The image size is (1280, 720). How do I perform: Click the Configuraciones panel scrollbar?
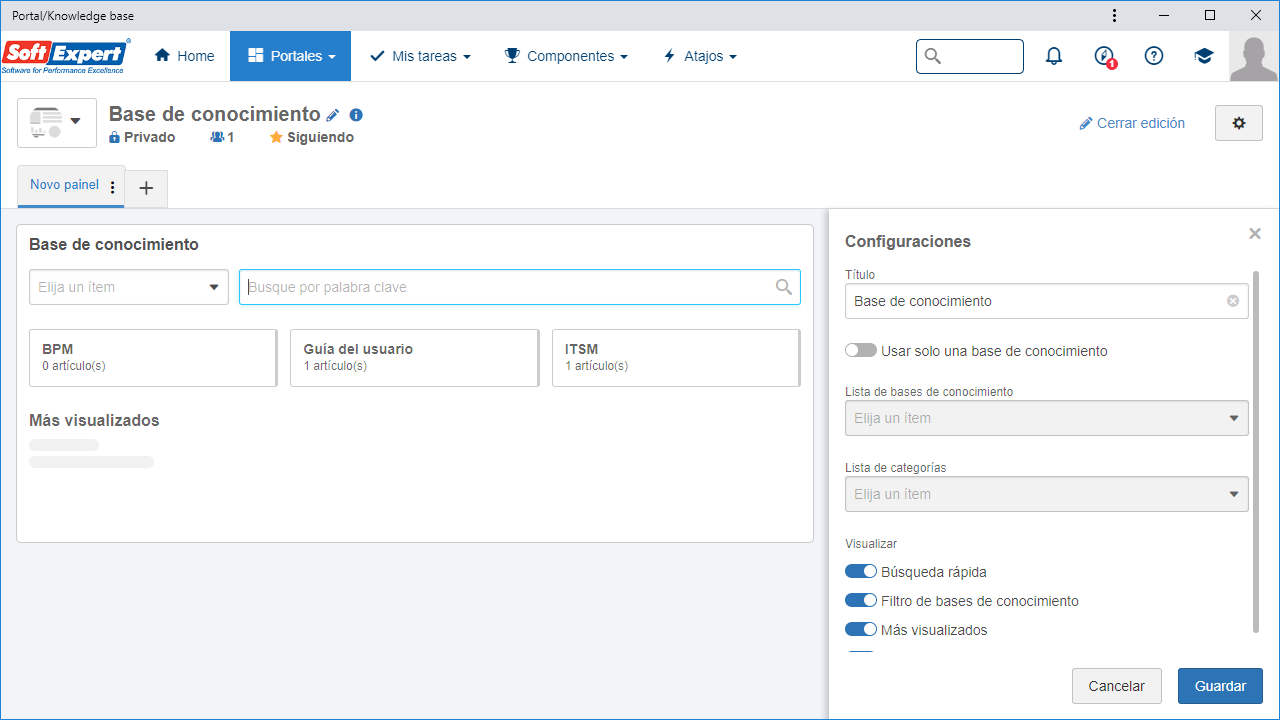click(x=1256, y=451)
